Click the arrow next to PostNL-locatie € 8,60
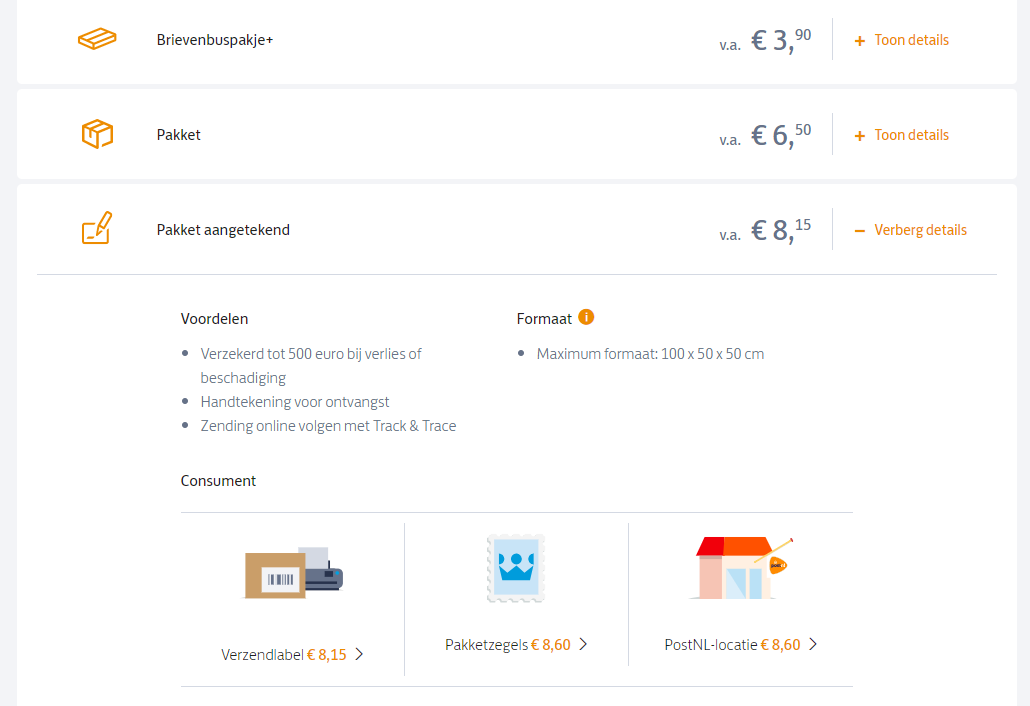 point(813,644)
